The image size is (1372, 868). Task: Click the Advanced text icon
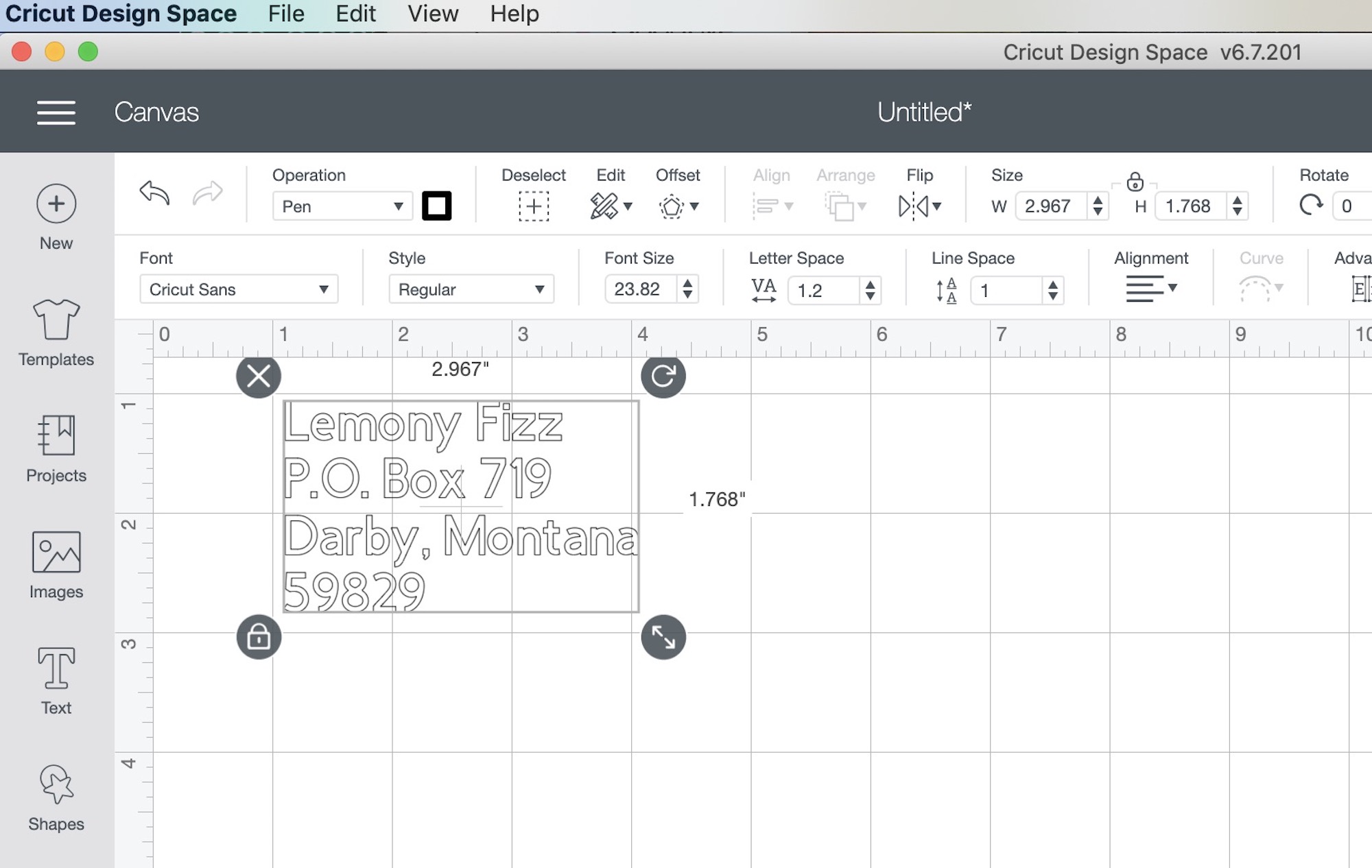click(1361, 289)
